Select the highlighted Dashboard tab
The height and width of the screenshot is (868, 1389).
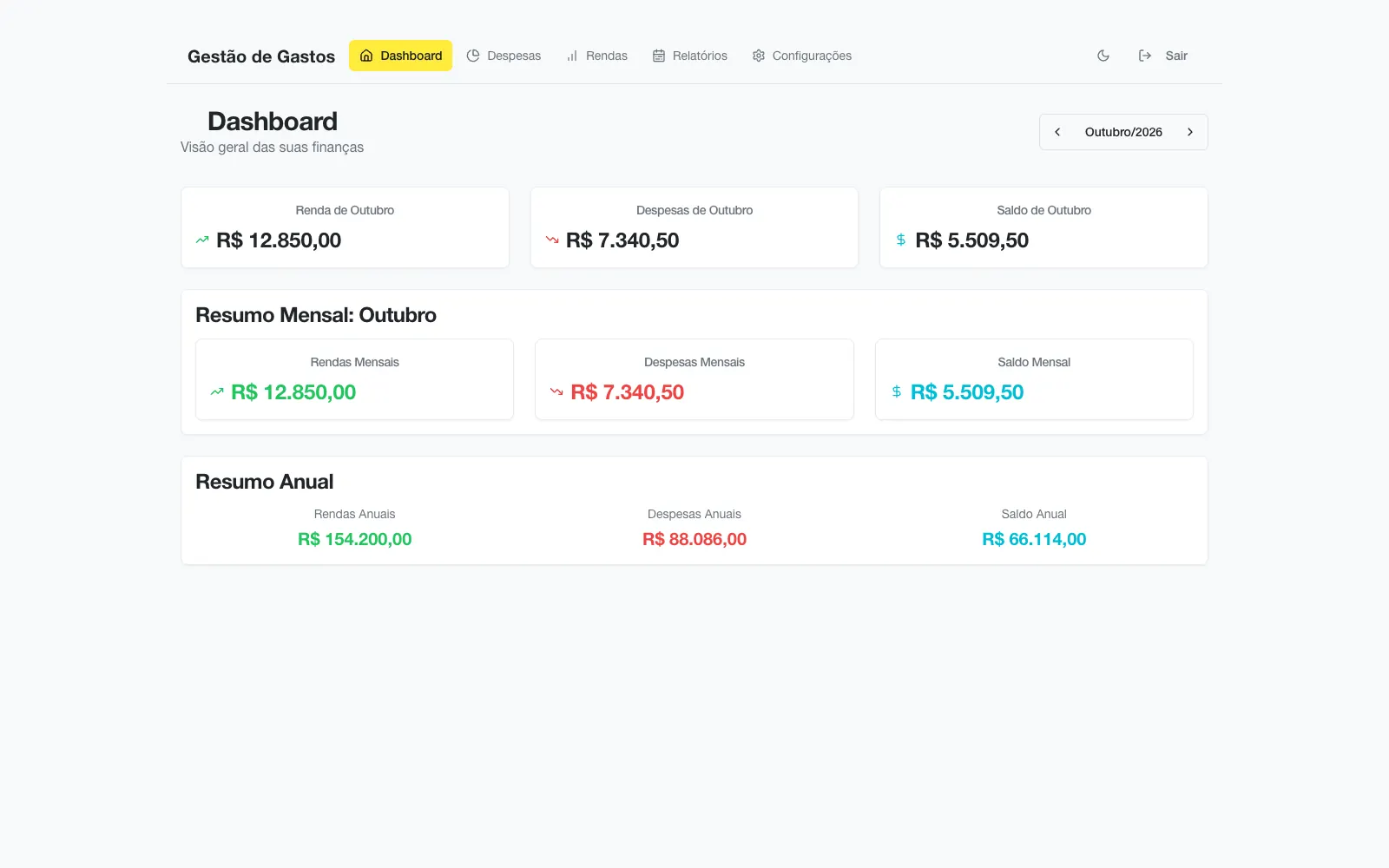[x=401, y=56]
